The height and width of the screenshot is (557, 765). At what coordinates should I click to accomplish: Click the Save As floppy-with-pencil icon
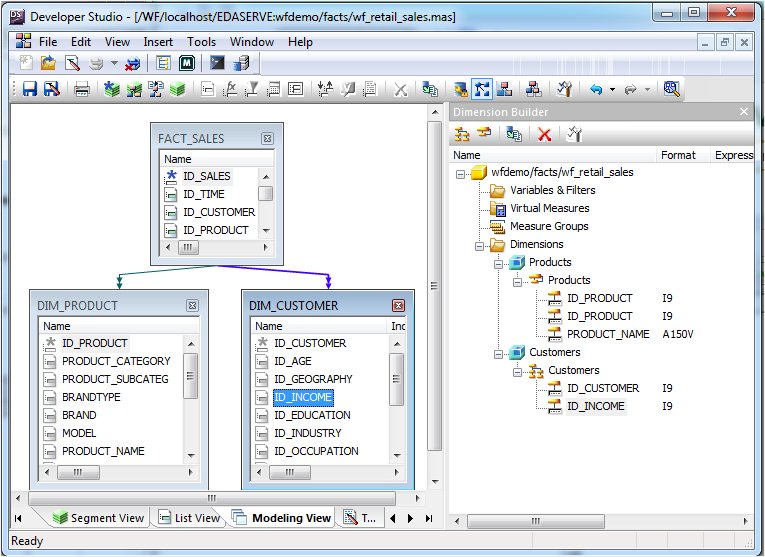(x=52, y=89)
